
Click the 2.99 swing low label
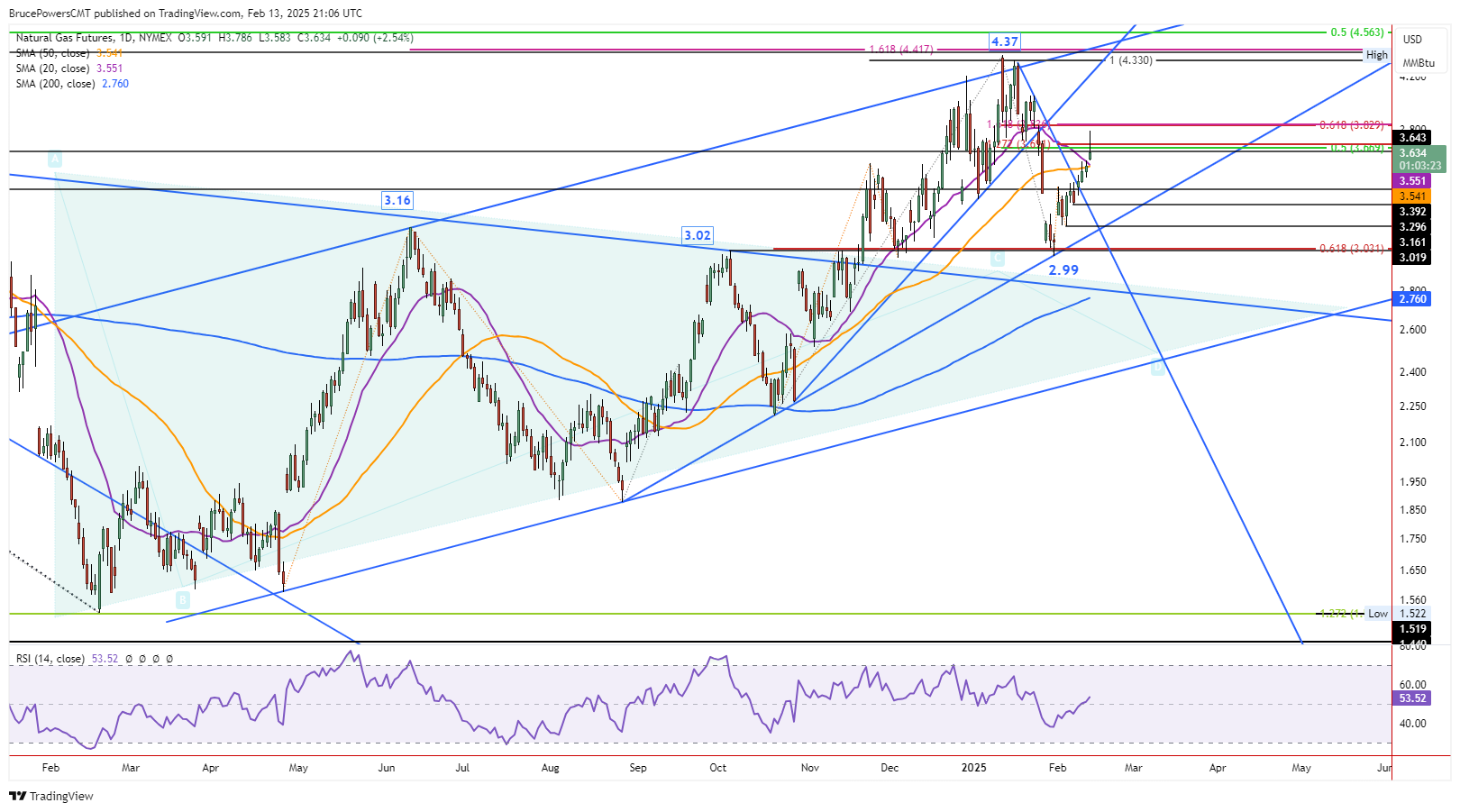point(1063,269)
